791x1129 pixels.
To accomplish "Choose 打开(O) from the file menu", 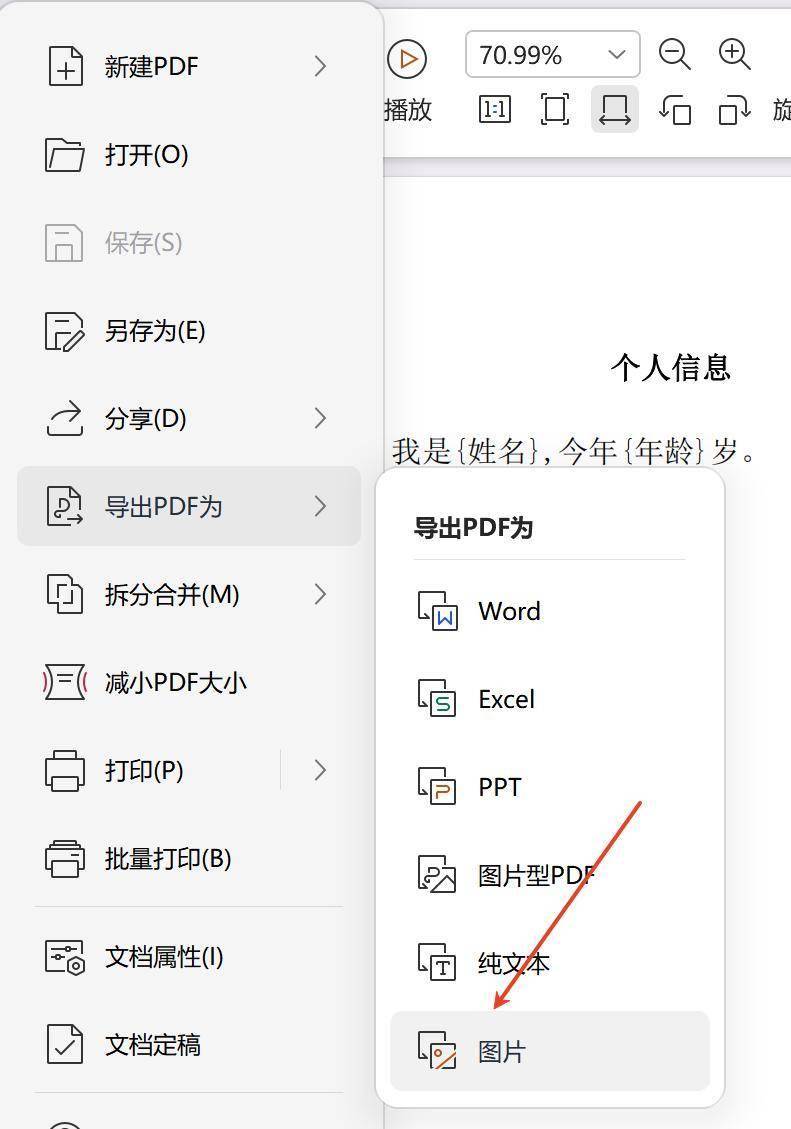I will [x=146, y=155].
